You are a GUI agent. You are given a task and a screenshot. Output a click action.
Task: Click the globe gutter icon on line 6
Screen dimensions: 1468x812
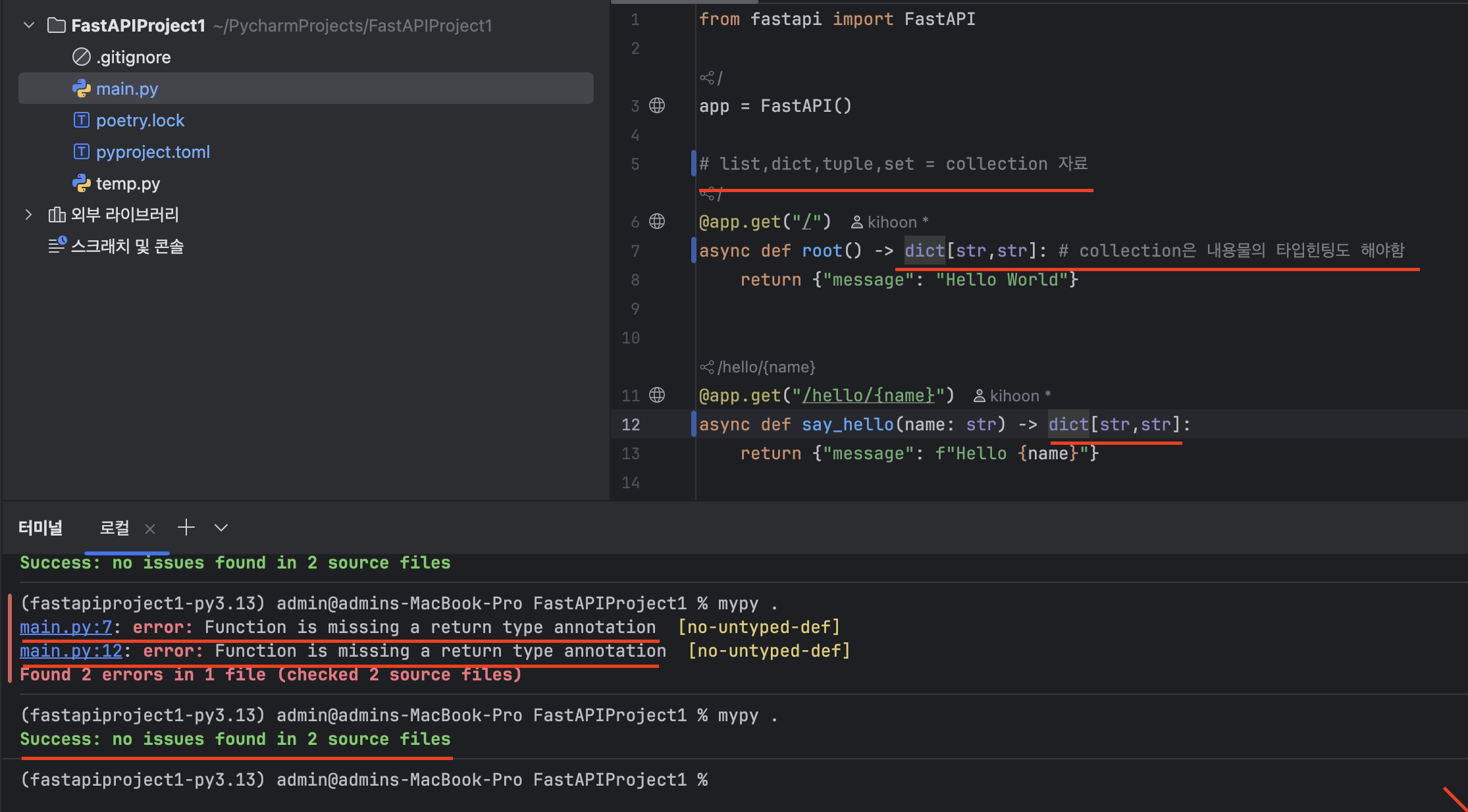(x=657, y=221)
